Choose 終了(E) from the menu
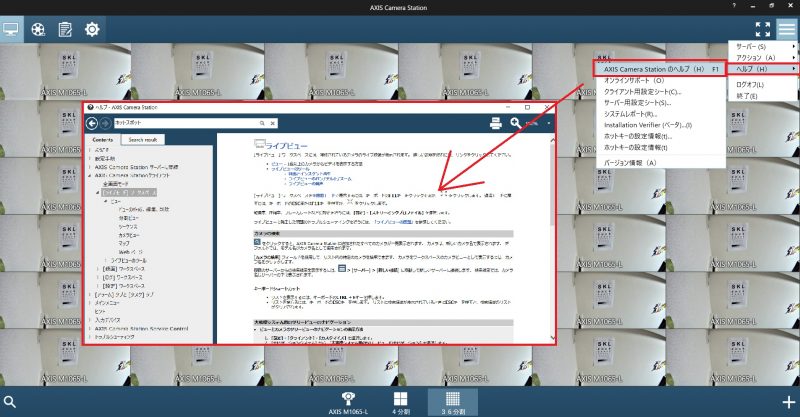 746,96
